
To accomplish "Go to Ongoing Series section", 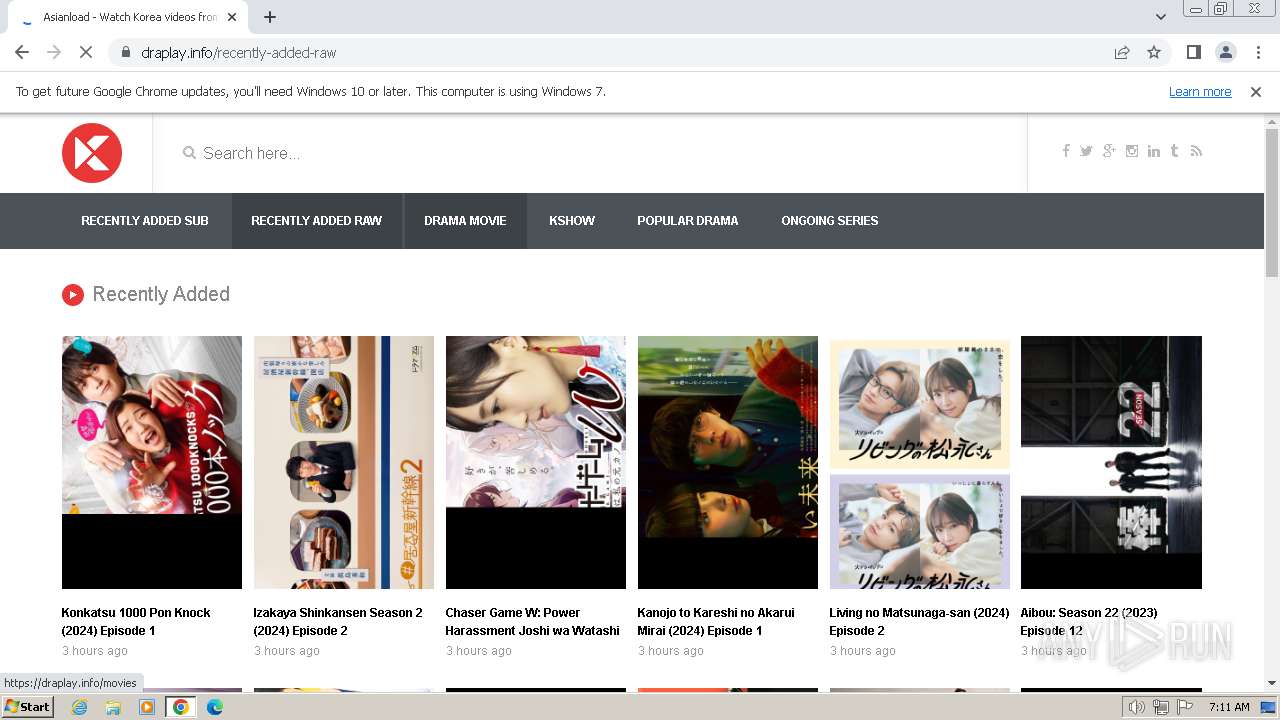I will coord(830,221).
